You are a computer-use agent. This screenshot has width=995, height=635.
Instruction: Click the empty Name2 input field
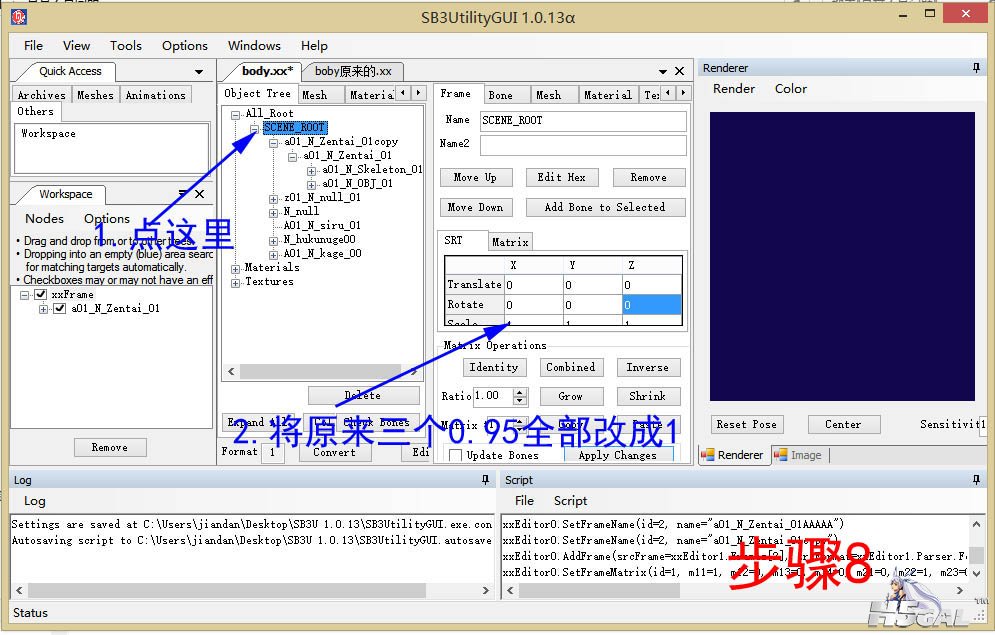(x=583, y=145)
